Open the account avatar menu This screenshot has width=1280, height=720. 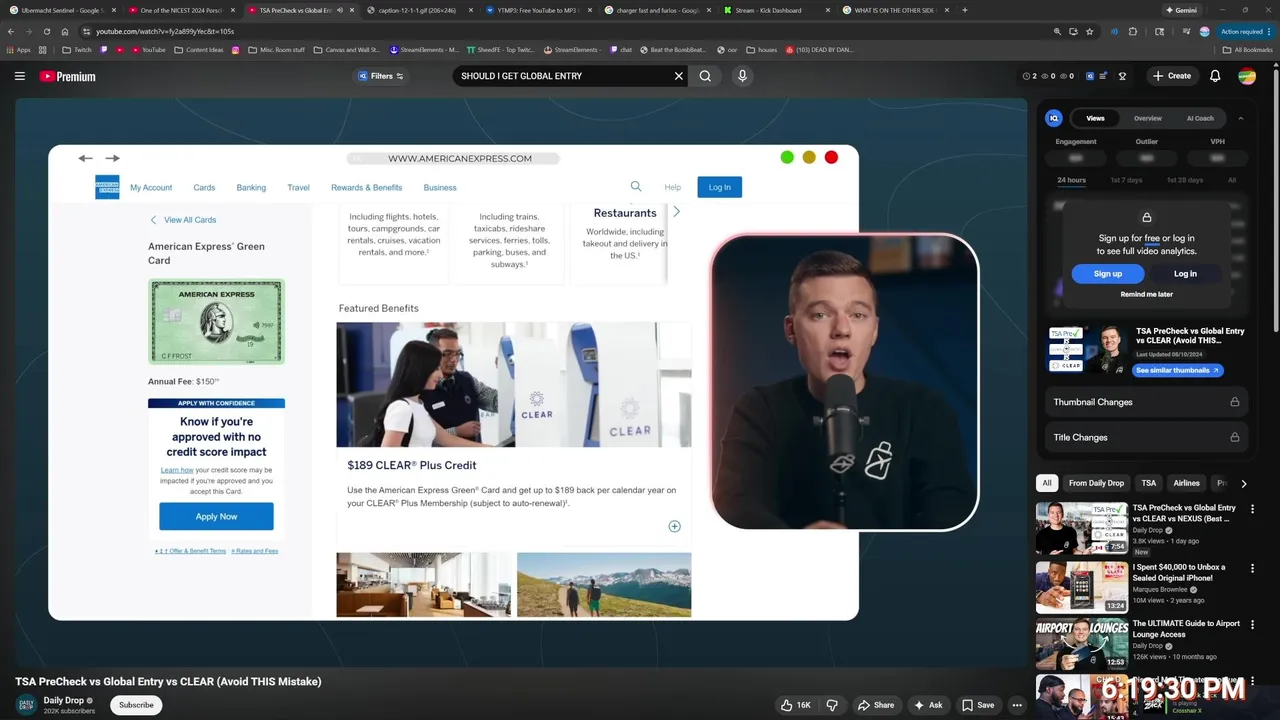click(1247, 76)
